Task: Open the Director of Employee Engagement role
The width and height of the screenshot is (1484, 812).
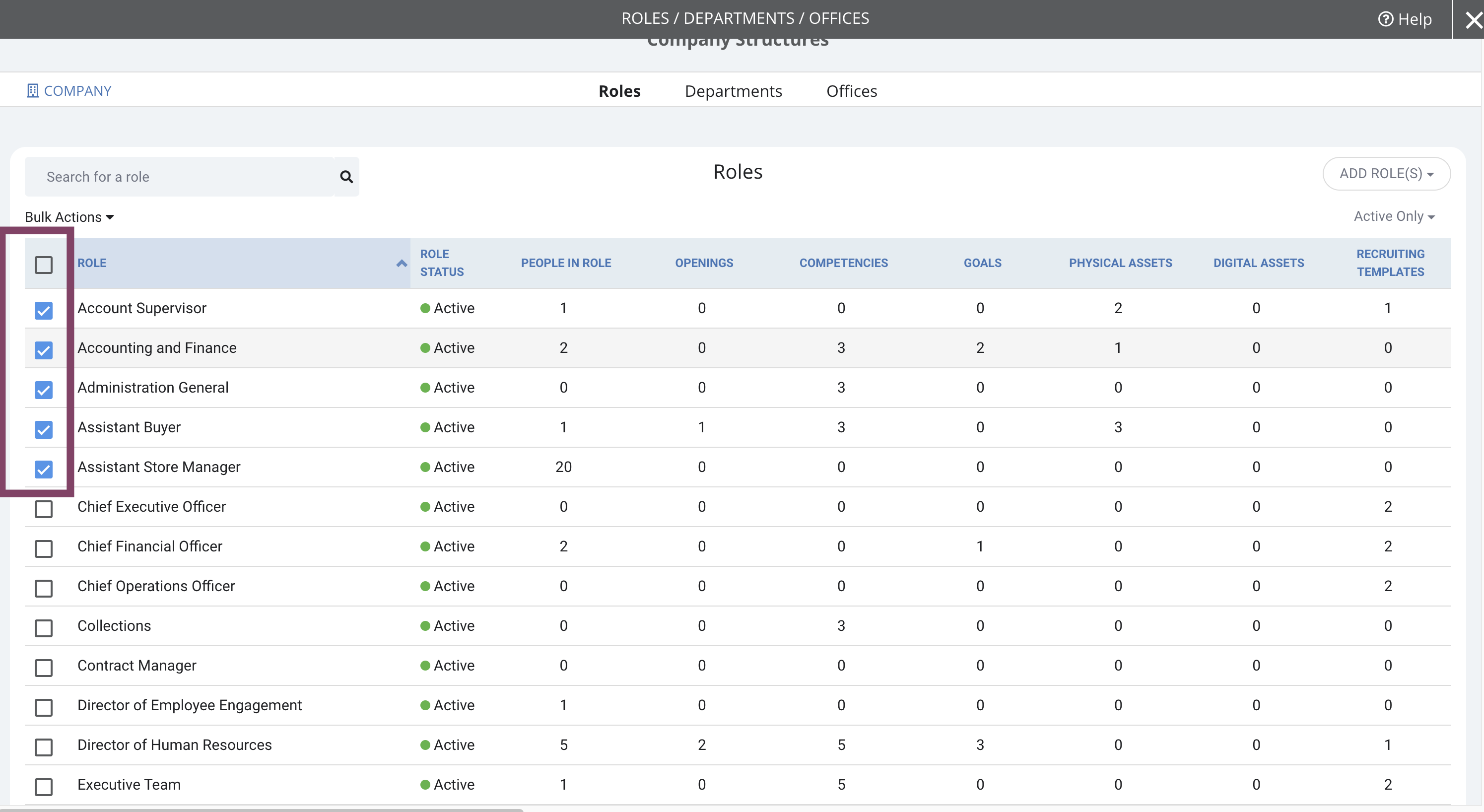Action: (190, 705)
